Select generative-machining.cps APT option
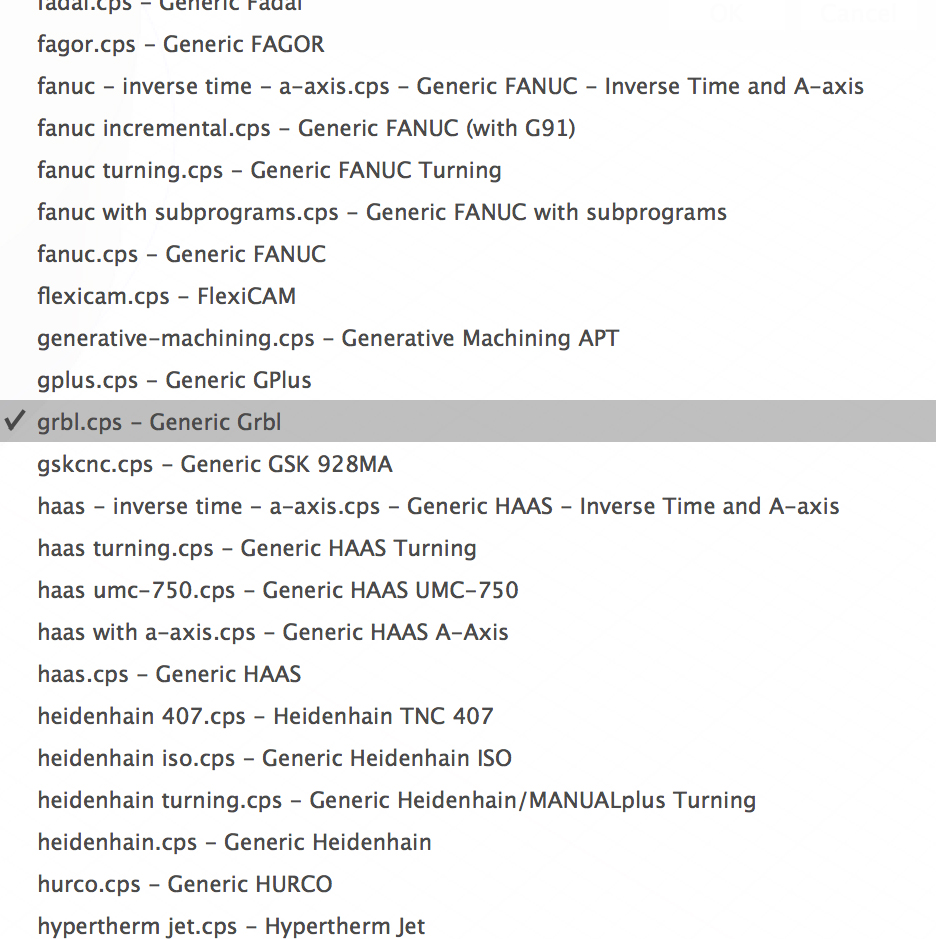The image size is (936, 939). (x=328, y=338)
